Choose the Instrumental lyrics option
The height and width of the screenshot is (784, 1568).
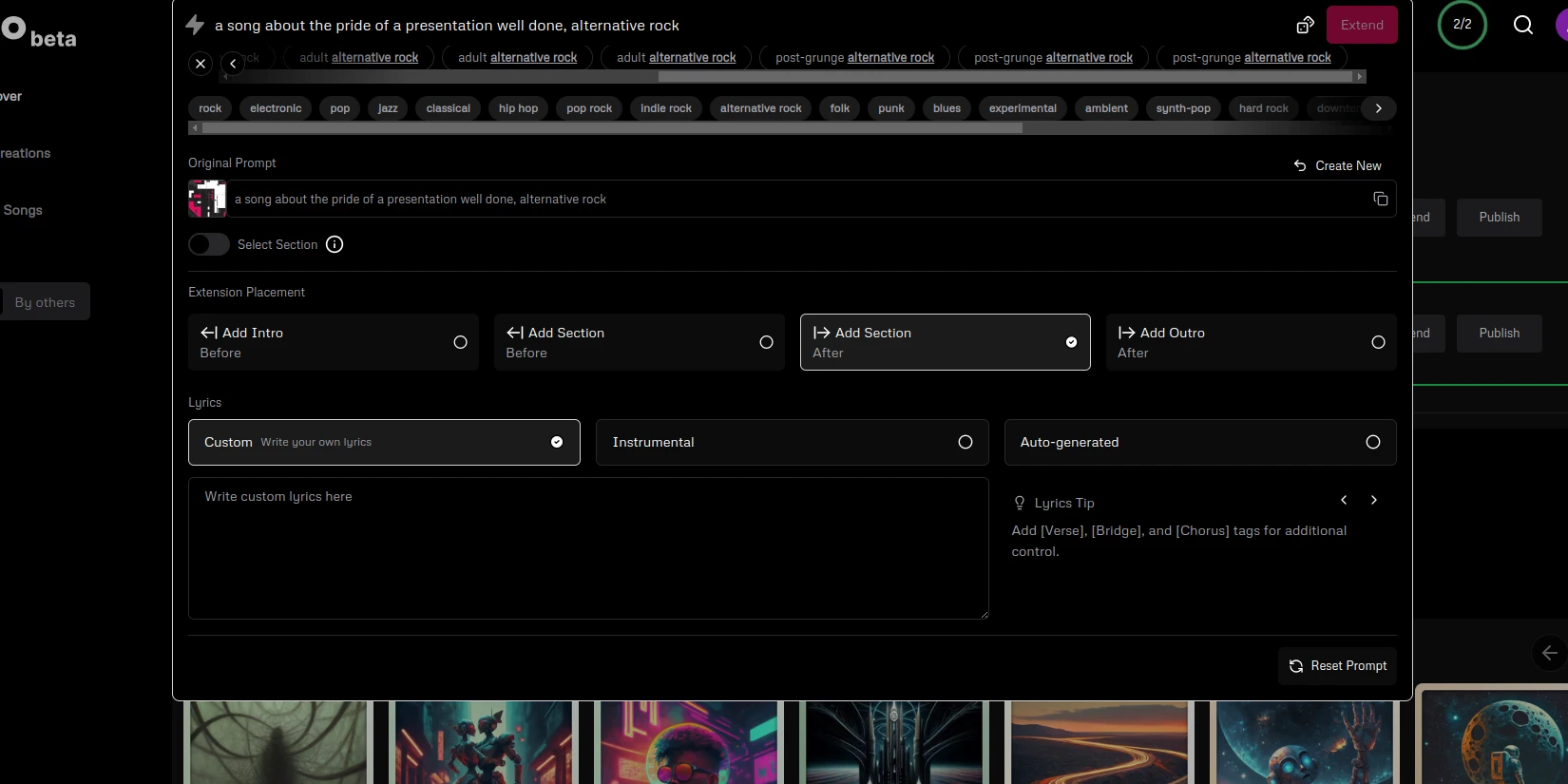click(792, 442)
